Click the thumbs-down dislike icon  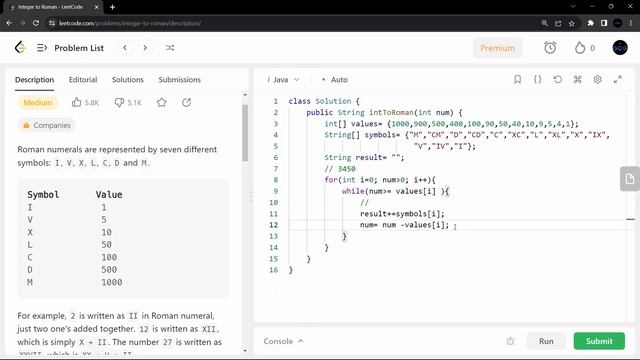coord(119,102)
